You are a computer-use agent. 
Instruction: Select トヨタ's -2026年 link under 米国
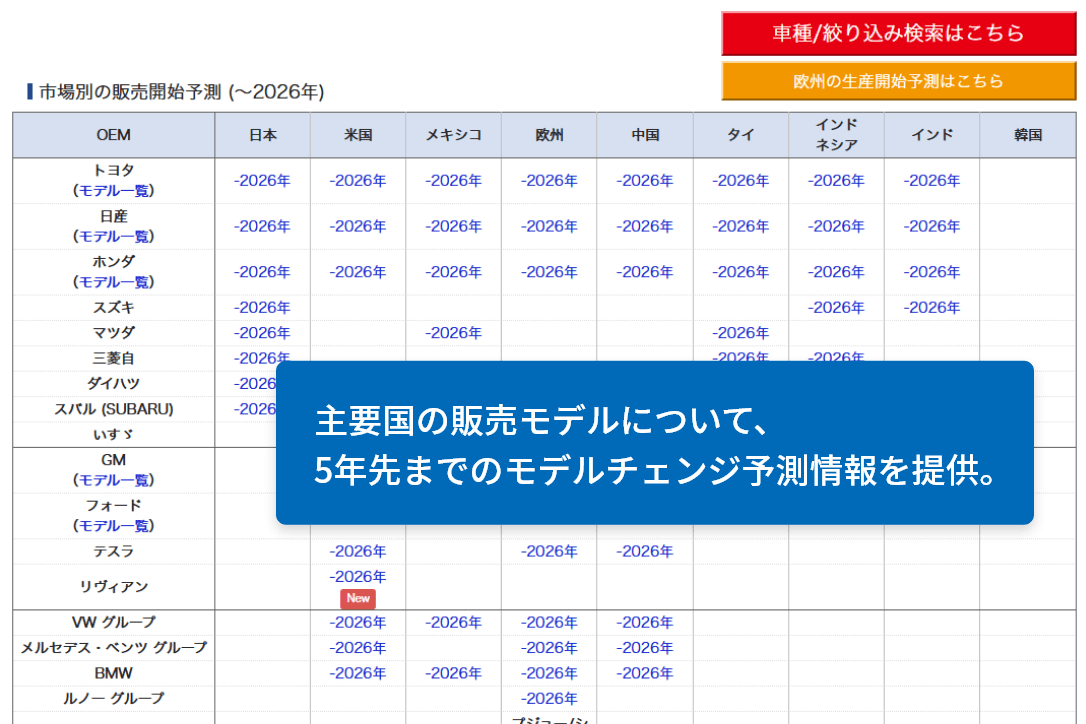tap(357, 181)
